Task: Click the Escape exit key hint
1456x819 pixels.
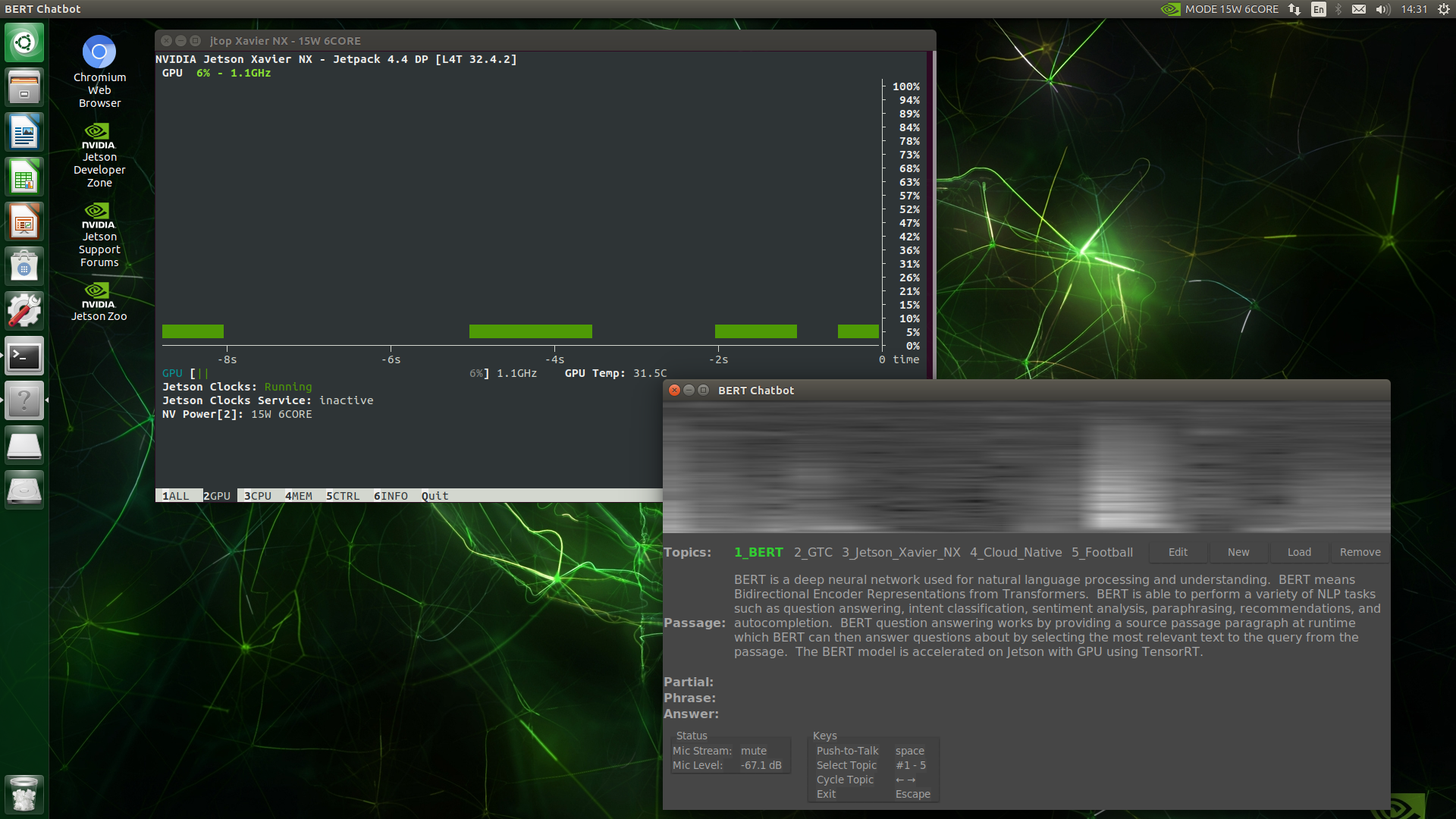Action: coord(913,794)
